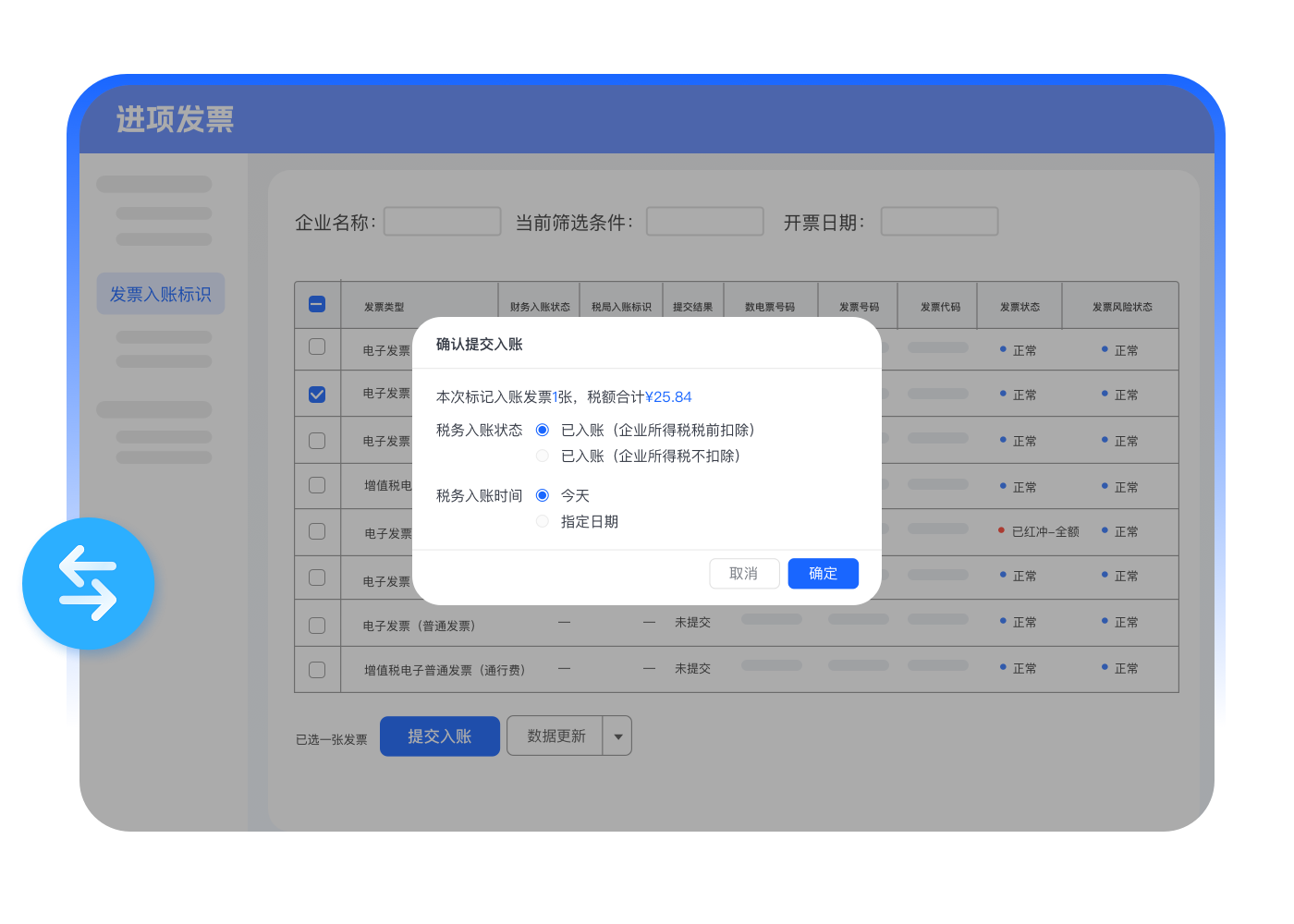Click the 企业名称 input field
Image resolution: width=1294 pixels, height=924 pixels.
[442, 222]
